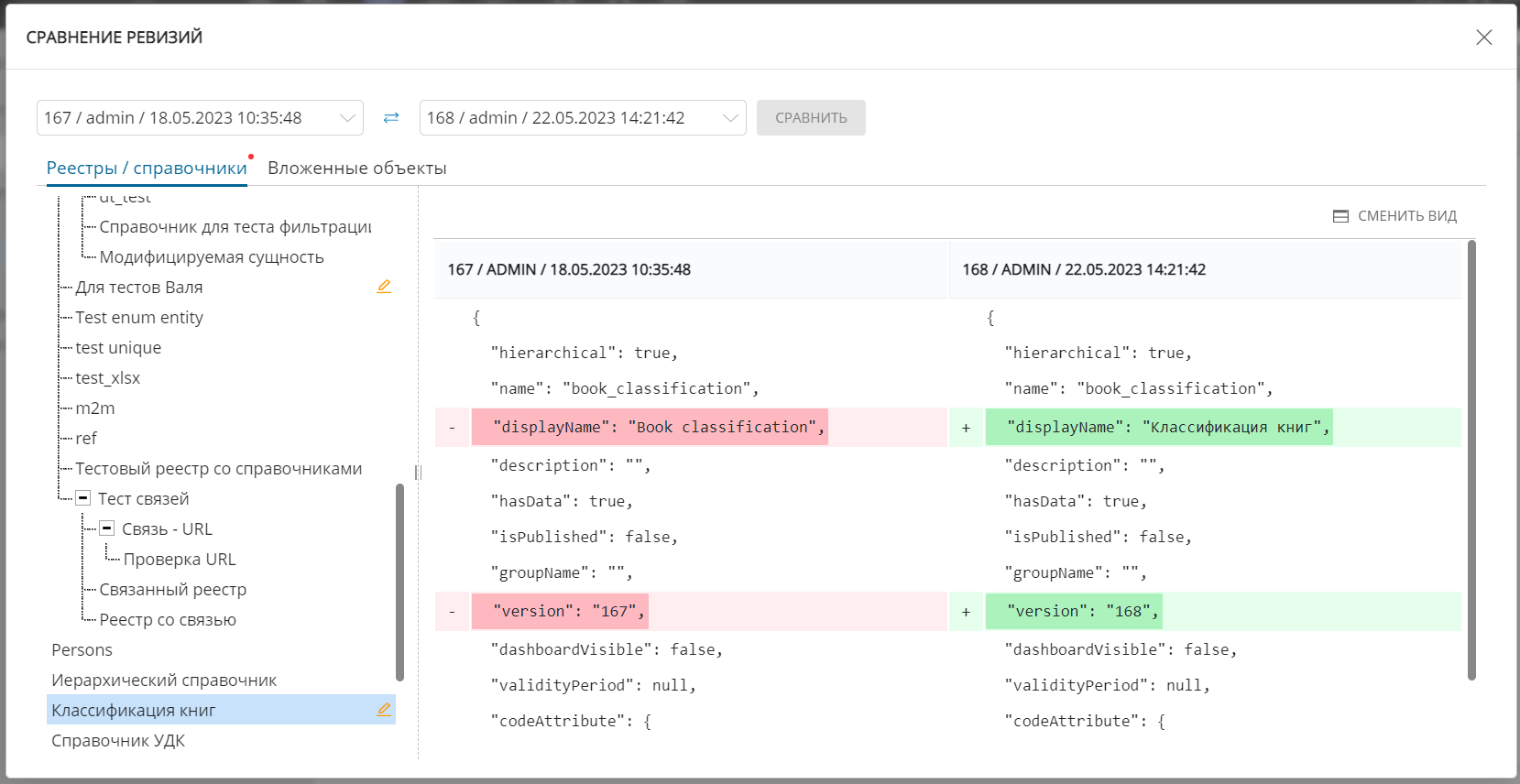Image resolution: width=1520 pixels, height=784 pixels.
Task: Select Test enum entity tree item
Action: (x=139, y=317)
